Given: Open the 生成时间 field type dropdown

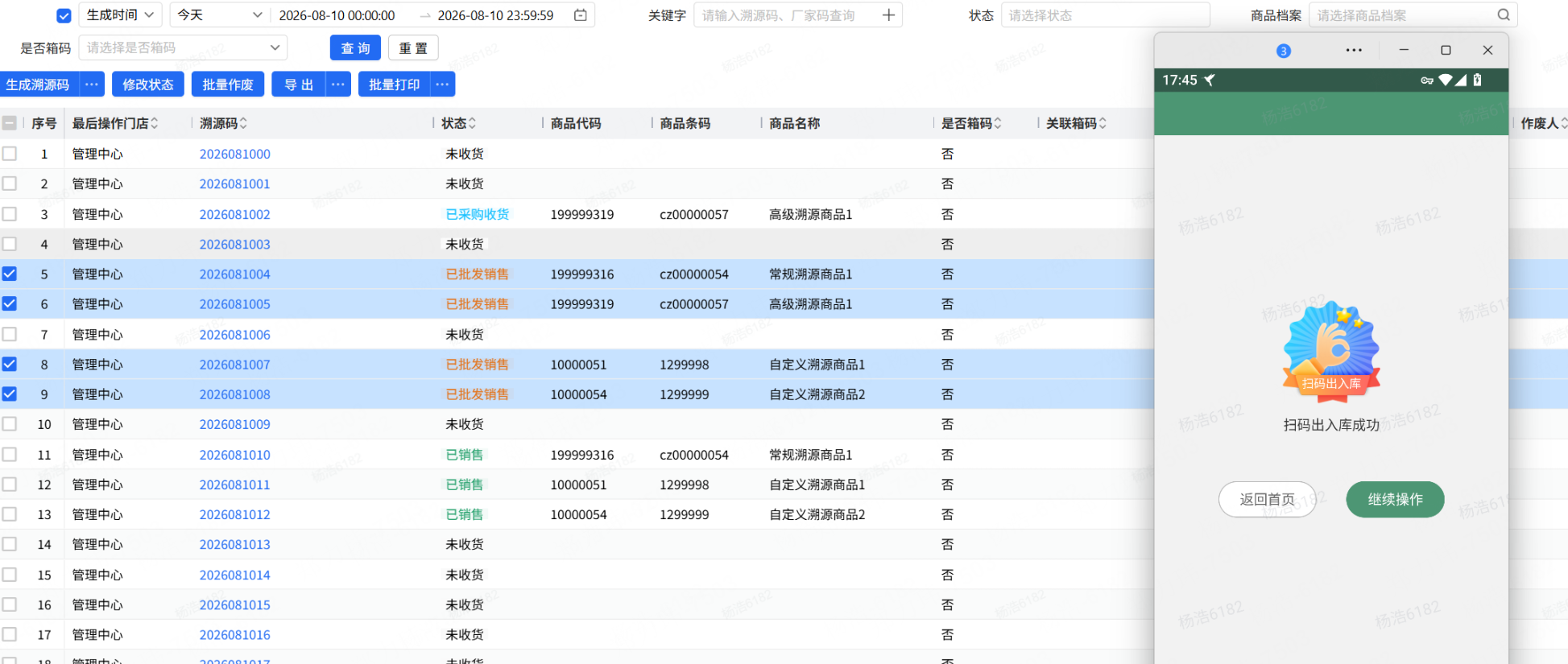Looking at the screenshot, I should pyautogui.click(x=120, y=15).
